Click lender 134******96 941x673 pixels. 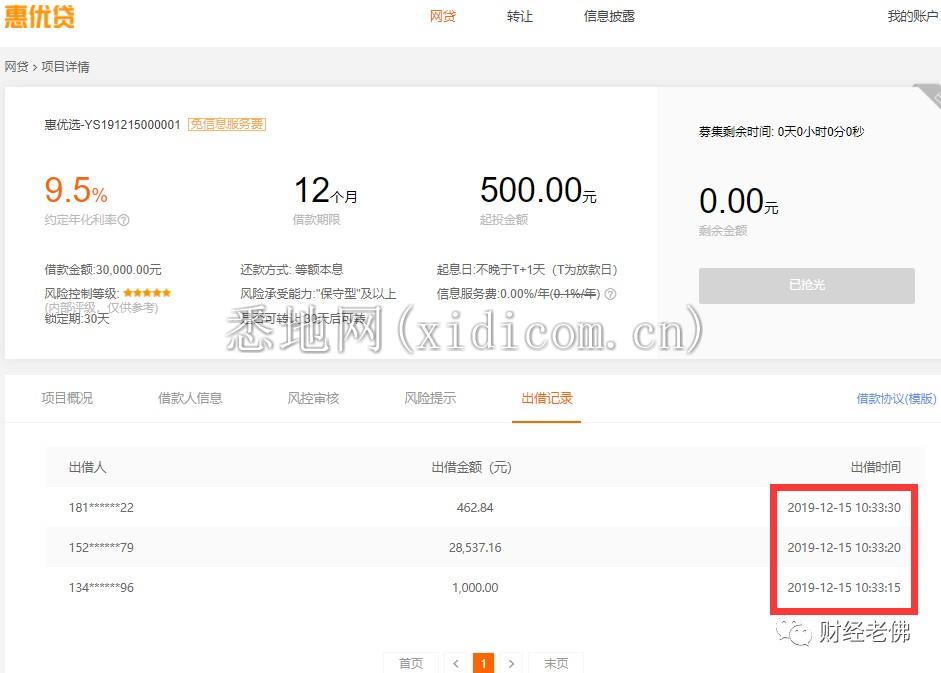tap(101, 588)
